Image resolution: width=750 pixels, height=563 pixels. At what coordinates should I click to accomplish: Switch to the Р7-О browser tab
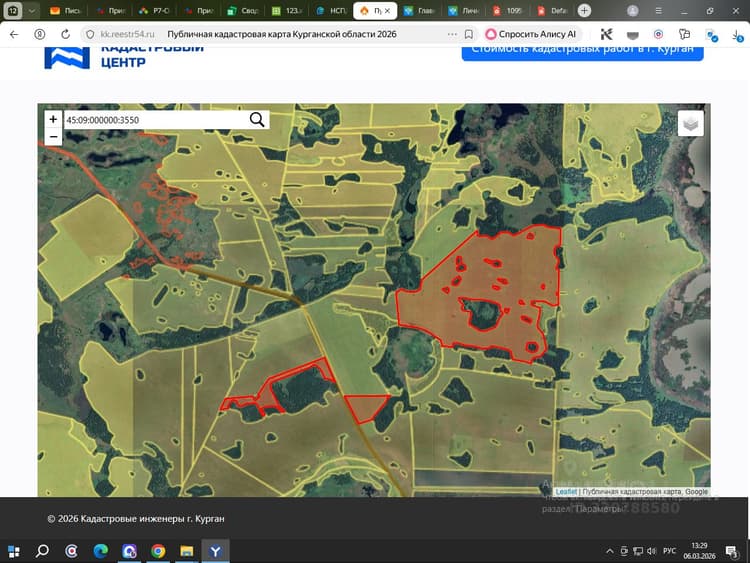click(154, 11)
